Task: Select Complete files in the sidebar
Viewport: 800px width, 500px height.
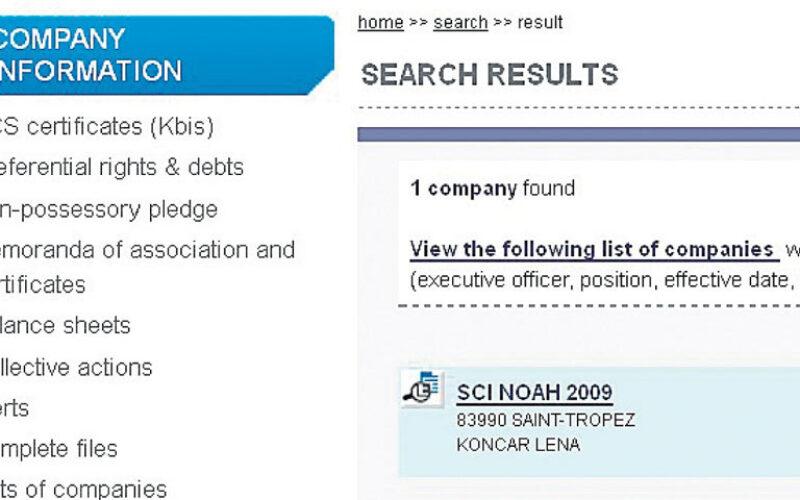Action: tap(59, 448)
